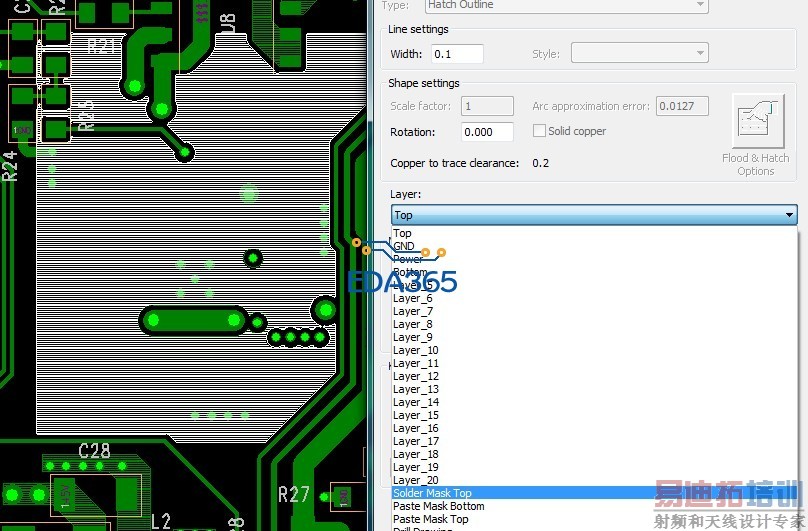This screenshot has height=531, width=808.
Task: Click the line Width input field
Action: (x=457, y=54)
